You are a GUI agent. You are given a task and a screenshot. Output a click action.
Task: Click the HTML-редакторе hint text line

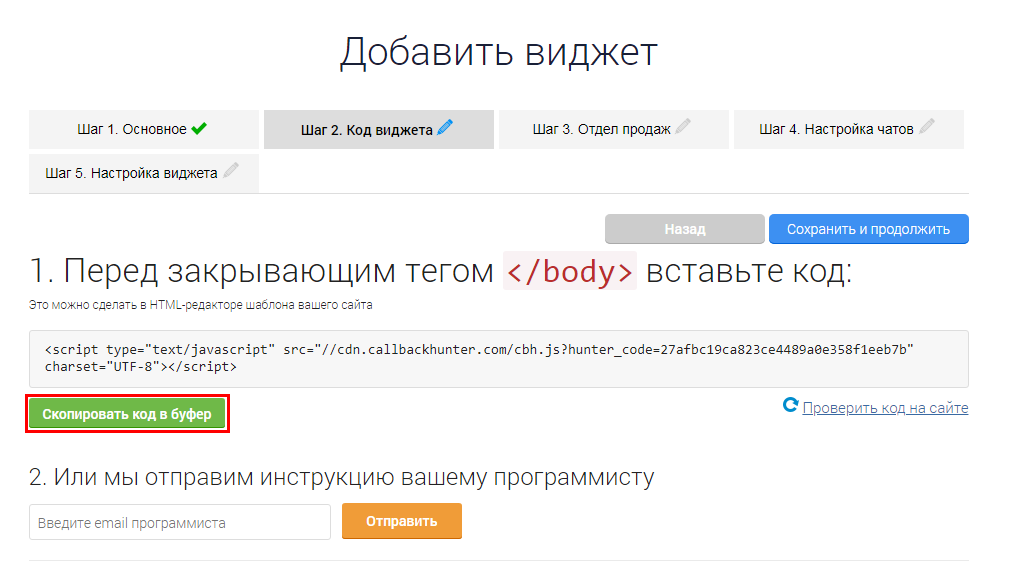coord(201,305)
